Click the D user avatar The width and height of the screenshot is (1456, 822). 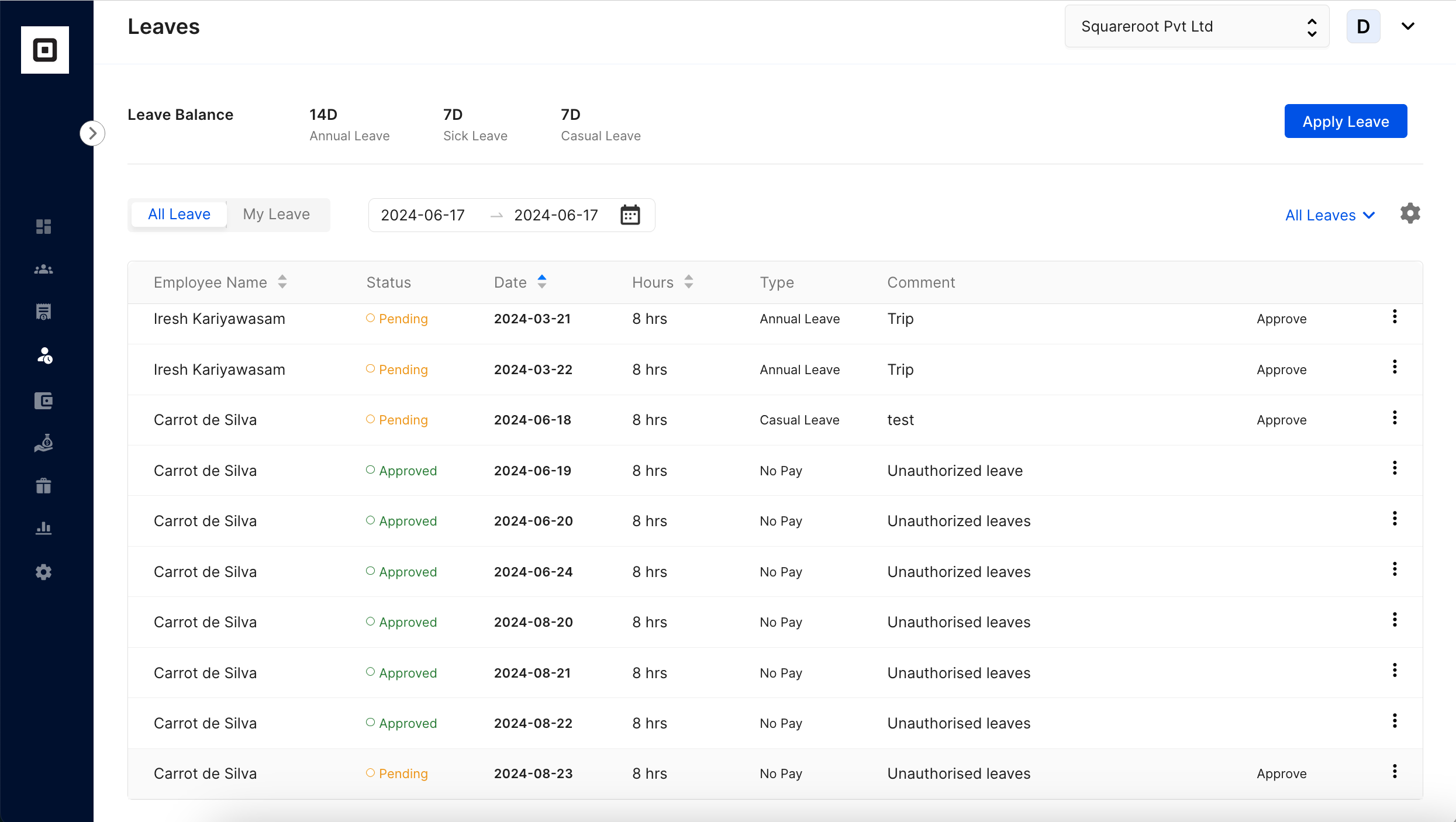pos(1363,26)
